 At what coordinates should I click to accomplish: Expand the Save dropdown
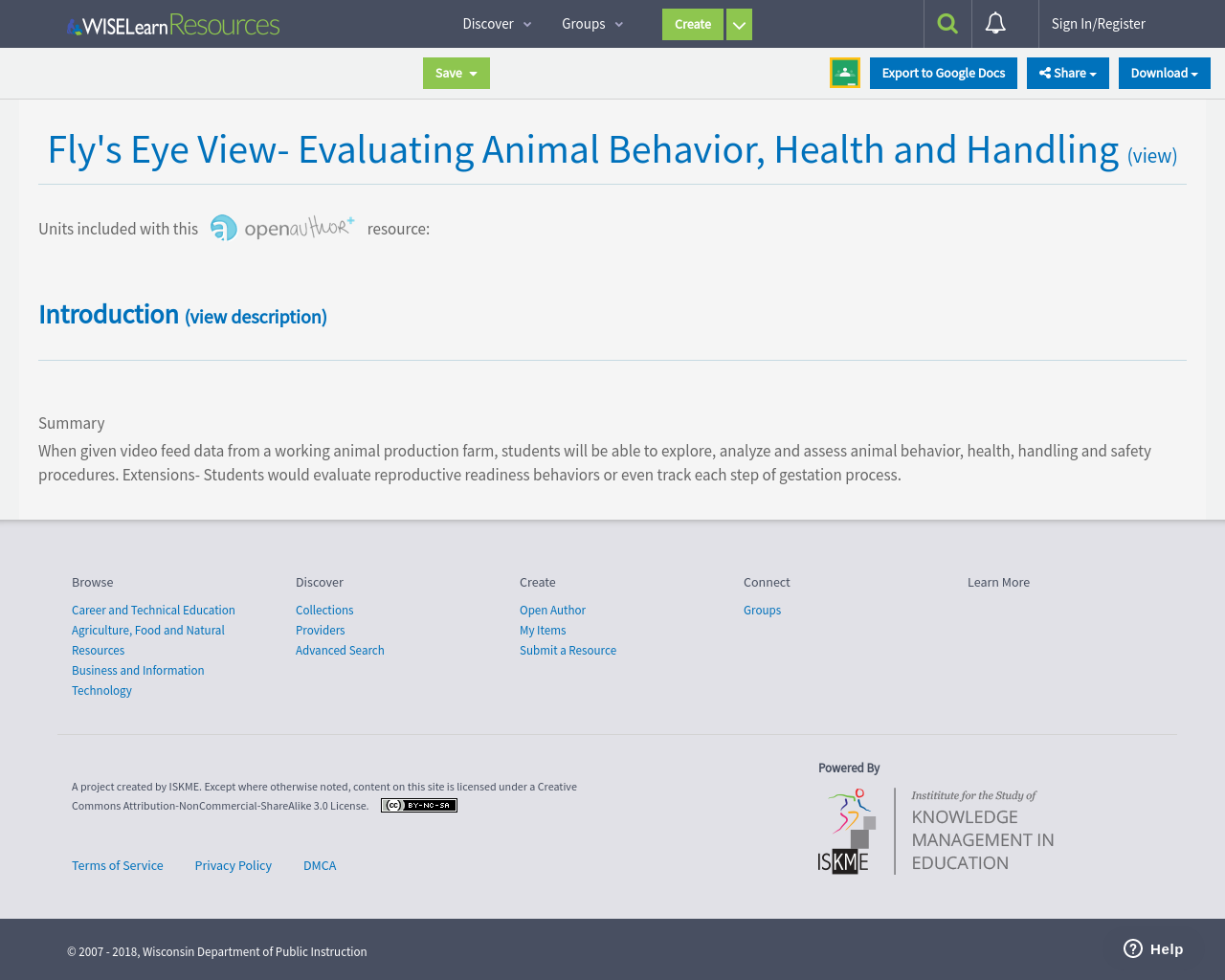[x=456, y=73]
